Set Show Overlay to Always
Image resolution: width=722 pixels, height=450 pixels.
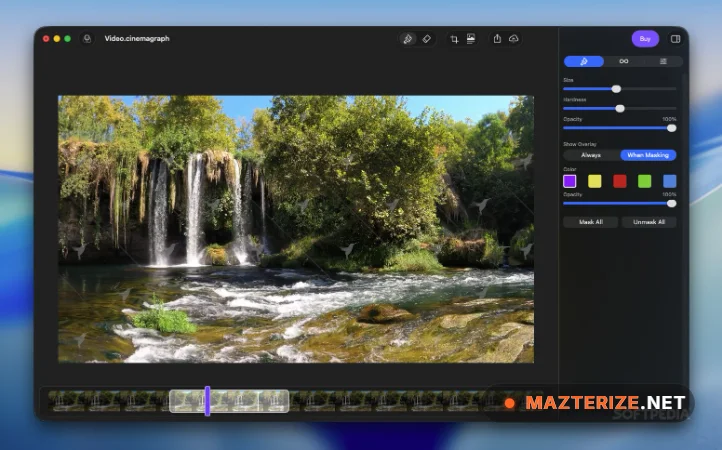591,155
